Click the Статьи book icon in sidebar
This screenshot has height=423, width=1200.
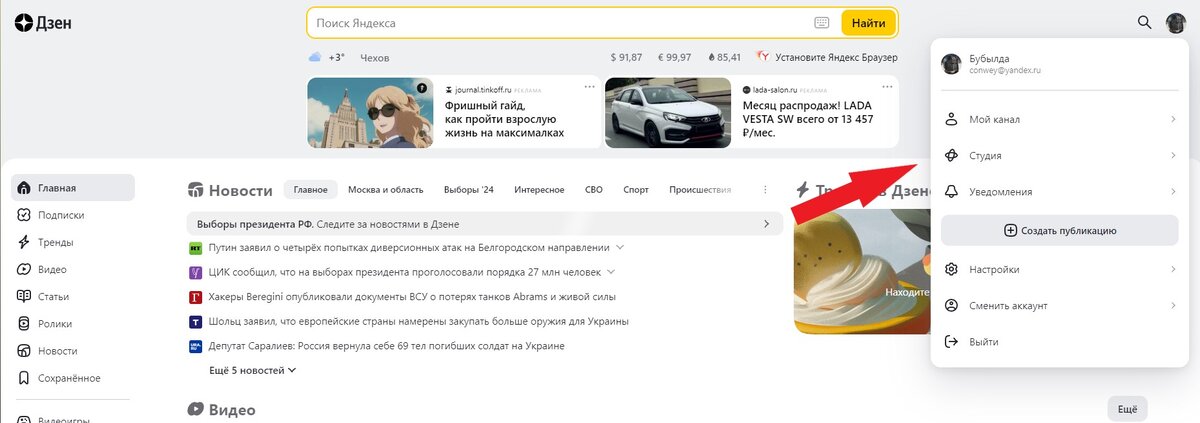(24, 296)
